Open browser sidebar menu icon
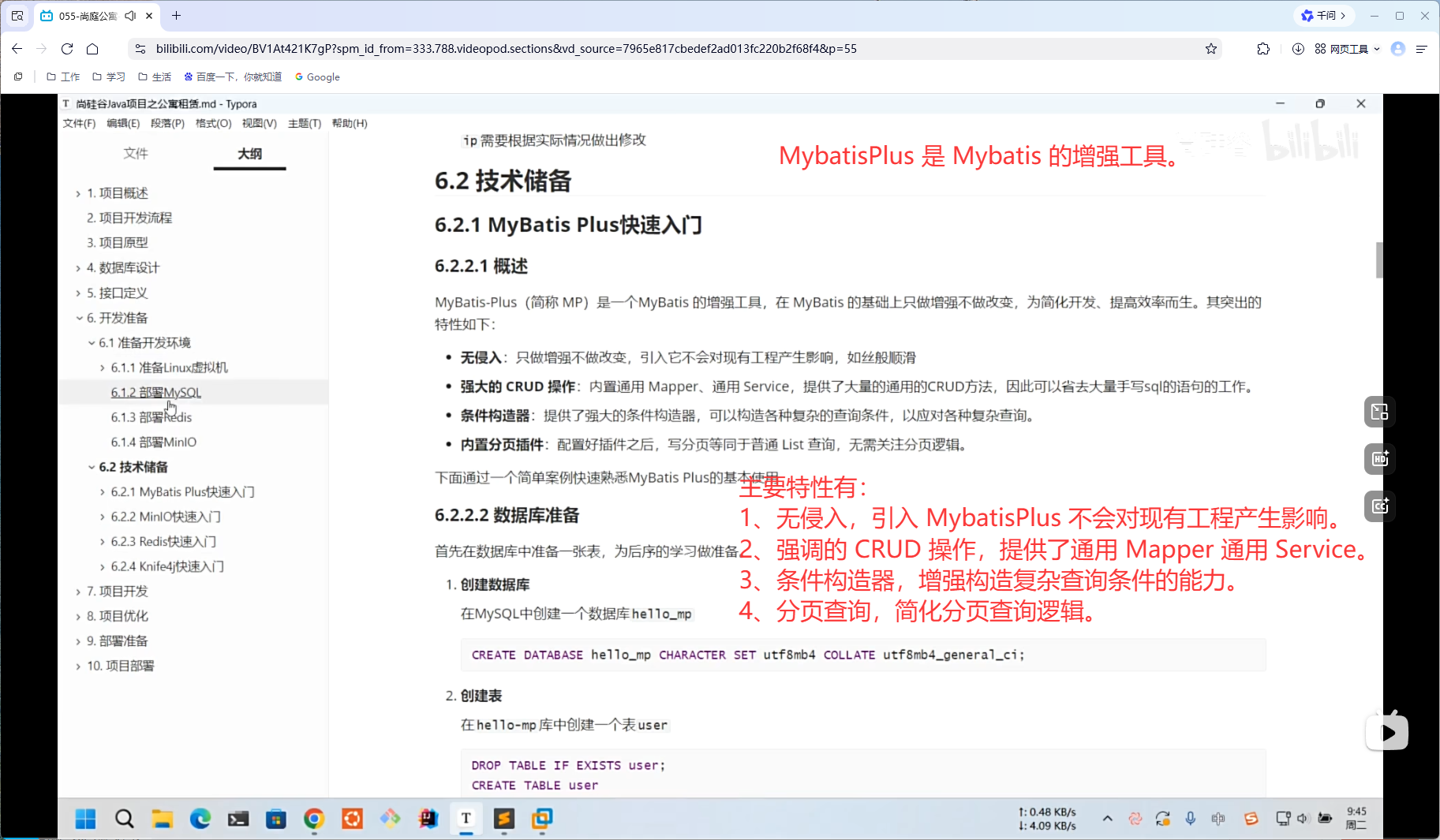This screenshot has width=1440, height=840. click(x=1422, y=49)
